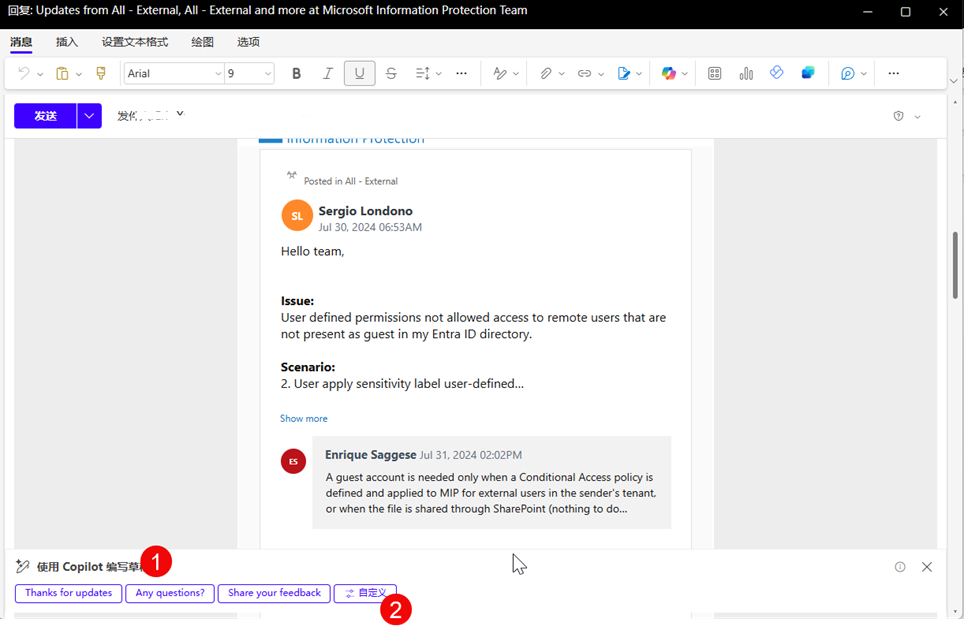Viewport: 964px width, 626px height.
Task: Click the ES avatar of Enrique Saggese
Action: pyautogui.click(x=293, y=461)
